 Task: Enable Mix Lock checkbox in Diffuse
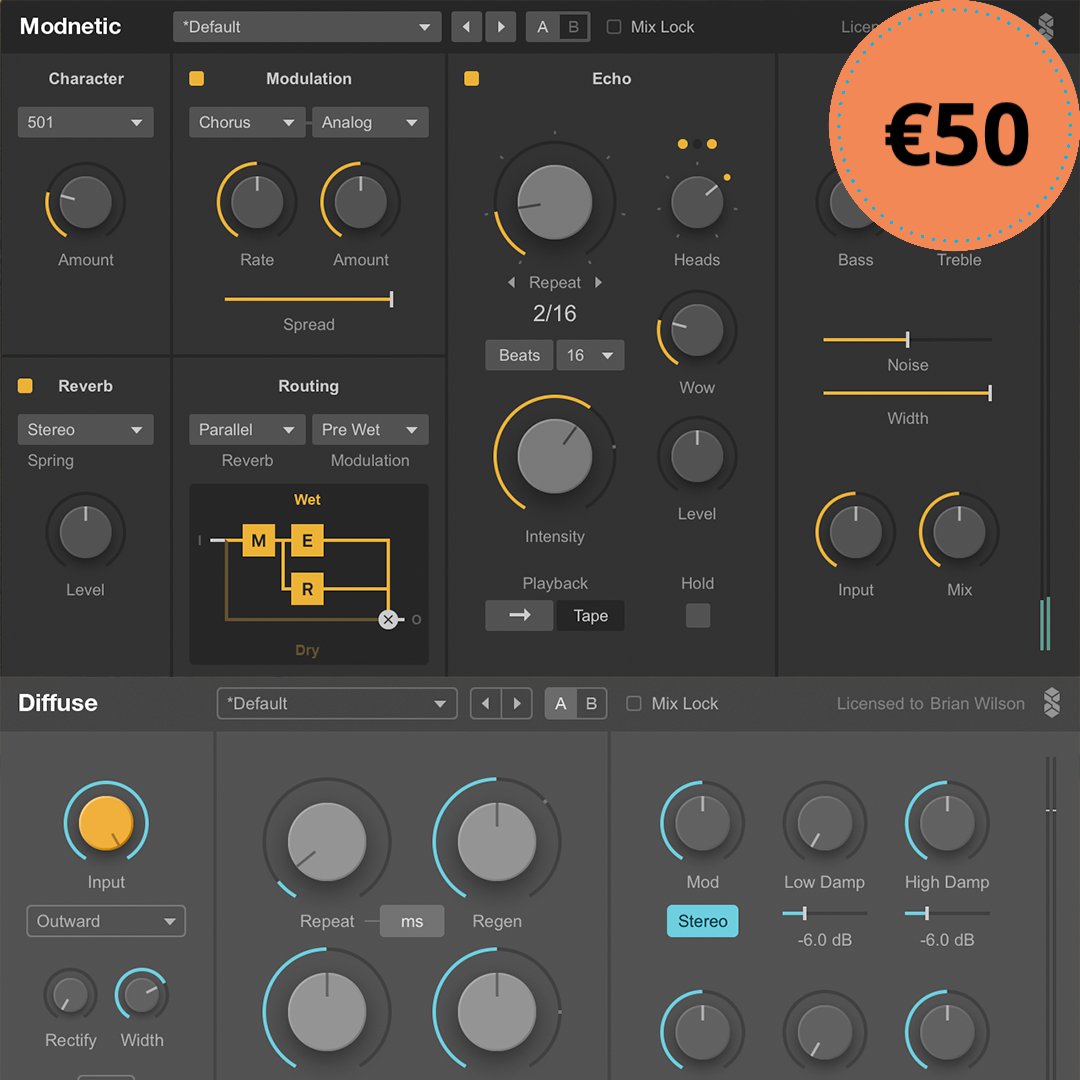pyautogui.click(x=634, y=703)
